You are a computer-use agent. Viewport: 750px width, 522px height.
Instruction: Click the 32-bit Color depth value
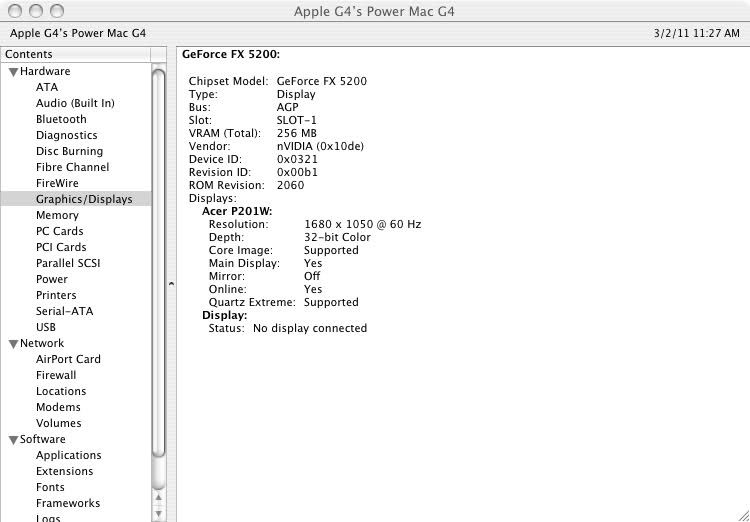337,237
